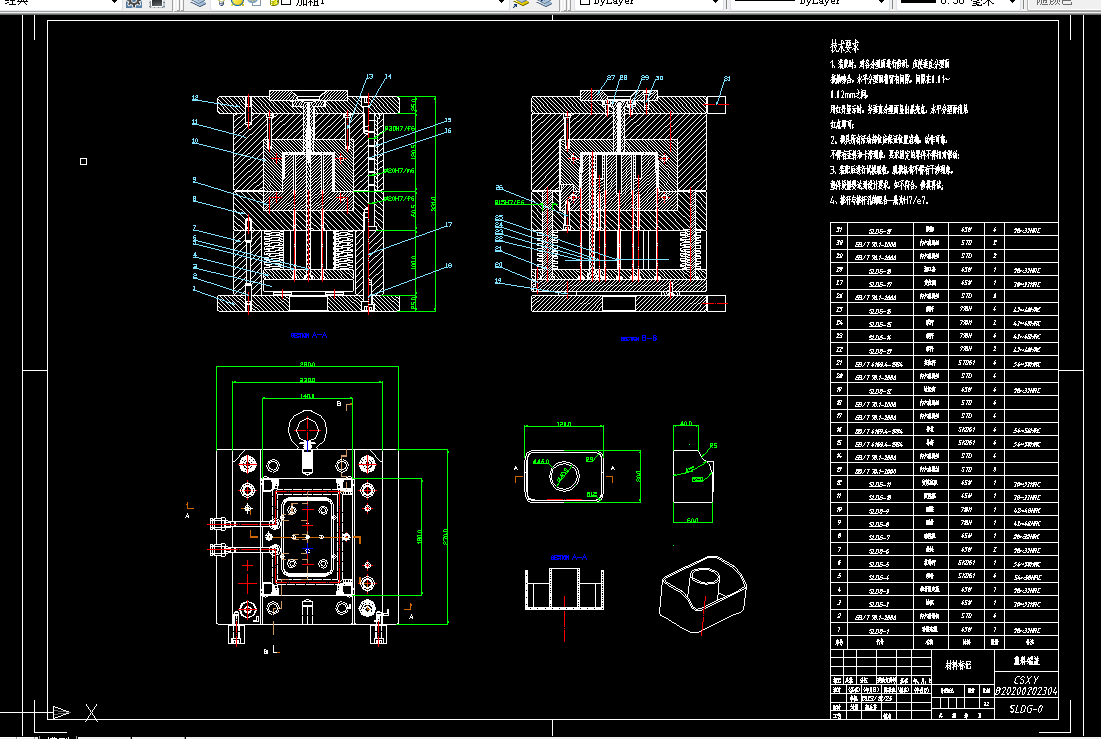The width and height of the screenshot is (1101, 739).
Task: Expand the workspace selector dropdown
Action: 114,3
